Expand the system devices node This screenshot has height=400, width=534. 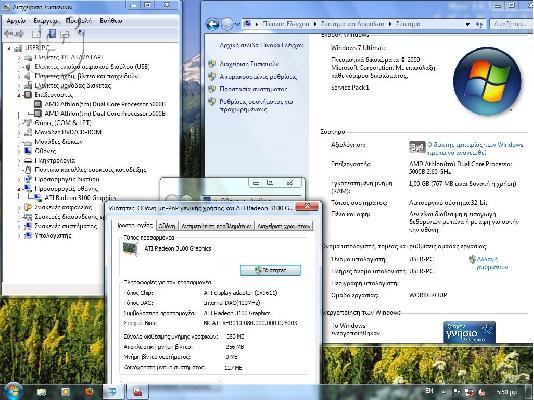tap(19, 226)
